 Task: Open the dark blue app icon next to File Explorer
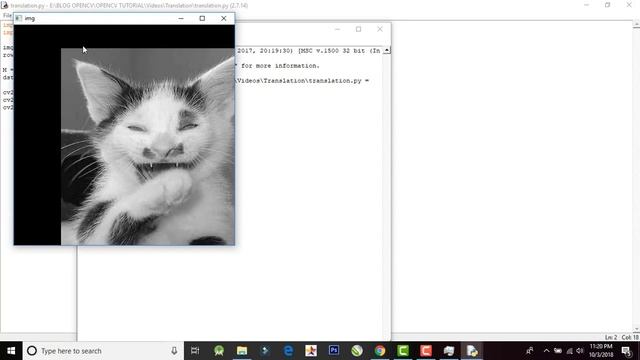coord(265,351)
